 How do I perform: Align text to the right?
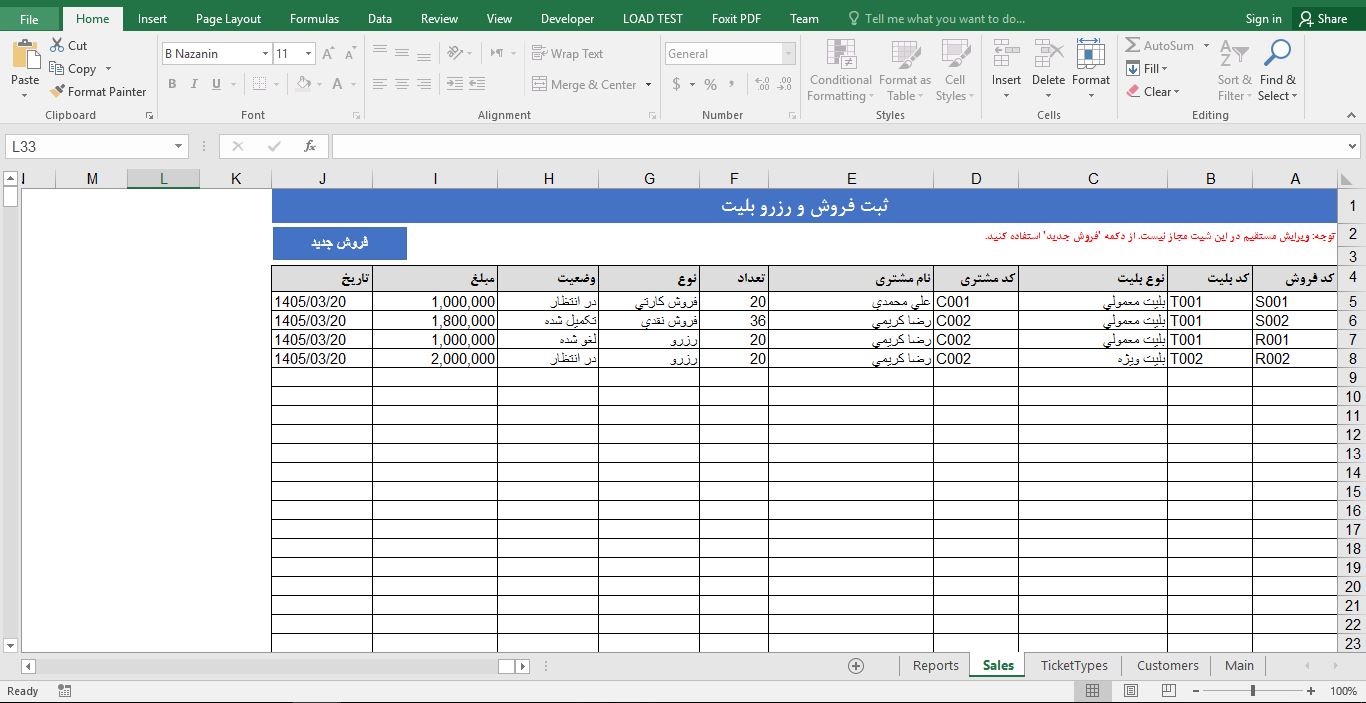(424, 84)
